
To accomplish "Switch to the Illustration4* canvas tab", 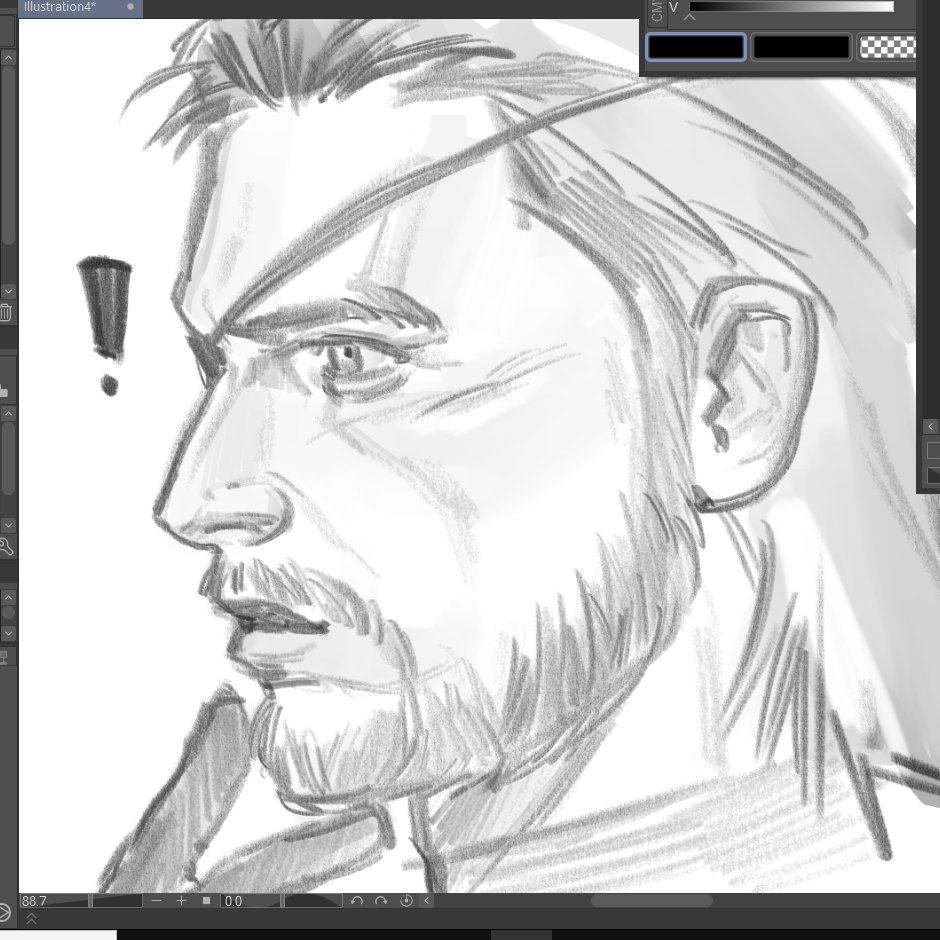I will 80,8.
